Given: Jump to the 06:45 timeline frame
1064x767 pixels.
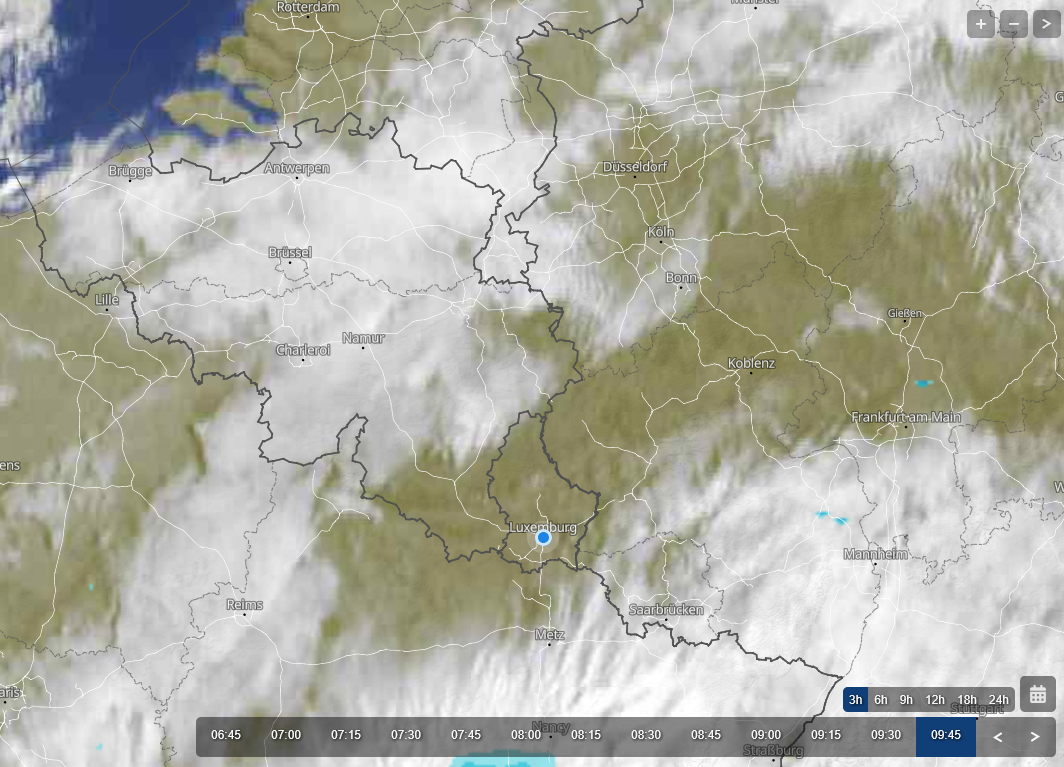Looking at the screenshot, I should click(226, 735).
